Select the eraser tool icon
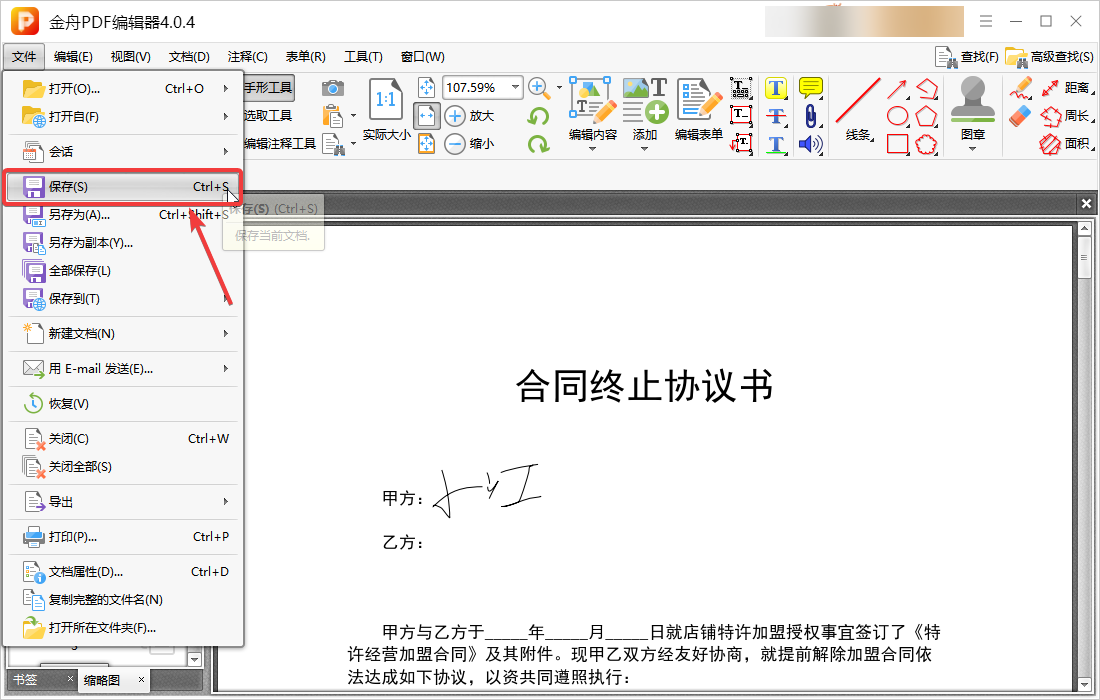This screenshot has height=700, width=1100. 1020,116
